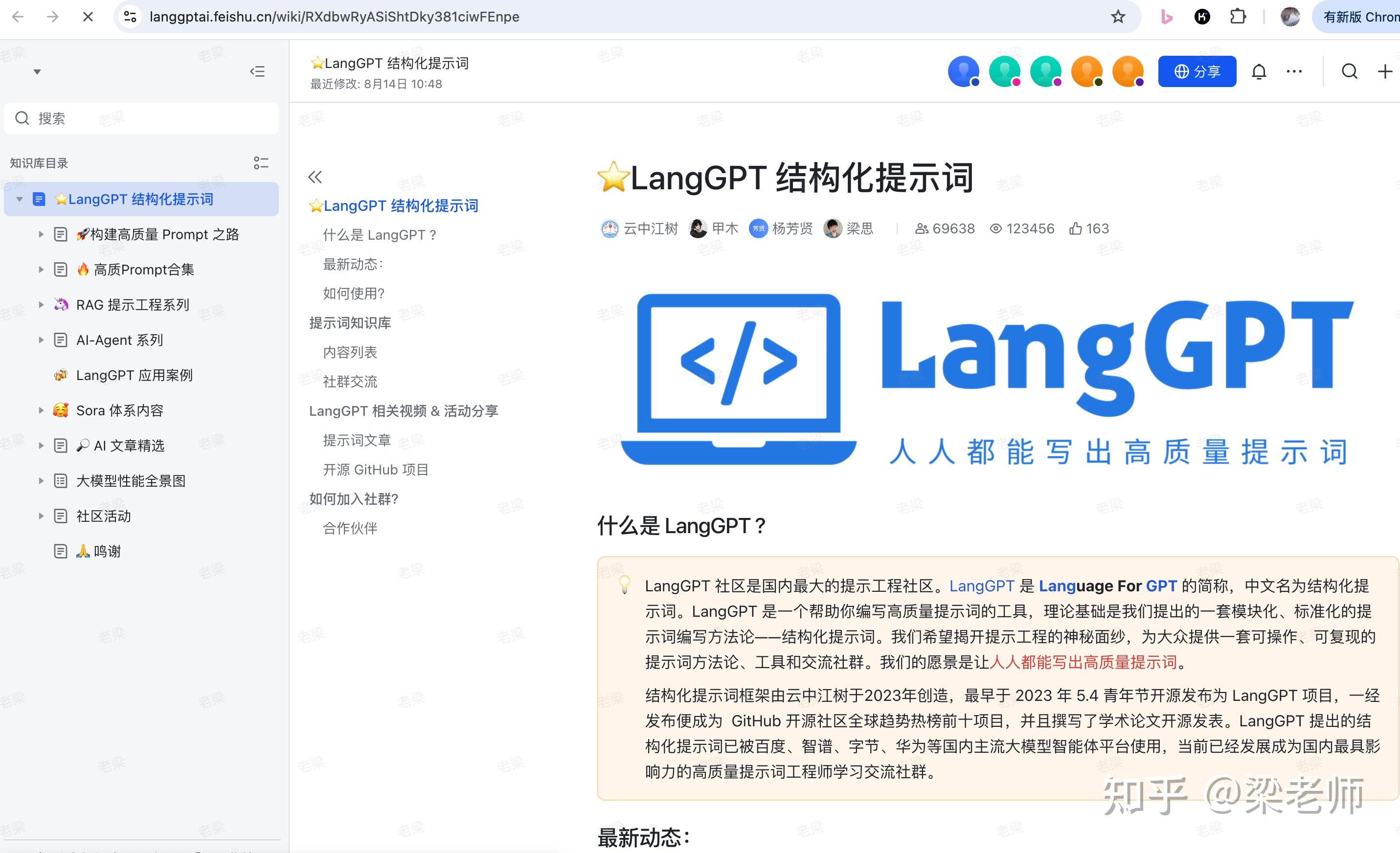Screen dimensions: 1400x853
Task: Expand the RAG 提示工程系列 entry
Action: point(41,305)
